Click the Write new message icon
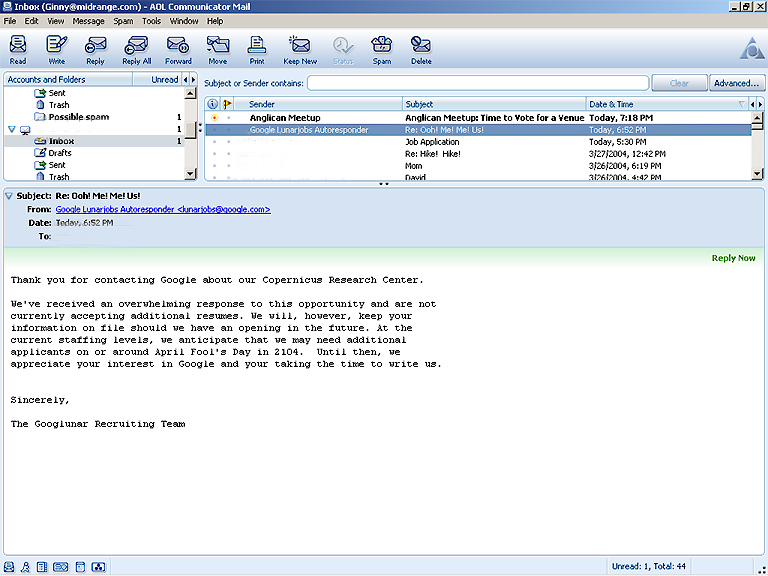This screenshot has width=768, height=576. pyautogui.click(x=56, y=48)
